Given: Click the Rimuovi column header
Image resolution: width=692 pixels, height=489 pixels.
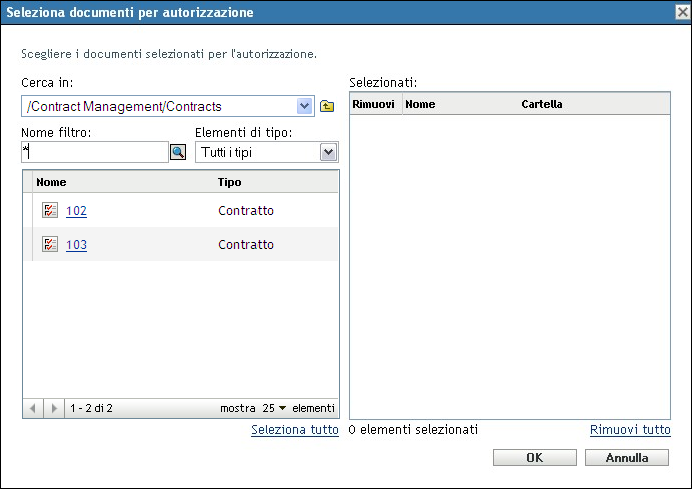Looking at the screenshot, I should point(373,104).
